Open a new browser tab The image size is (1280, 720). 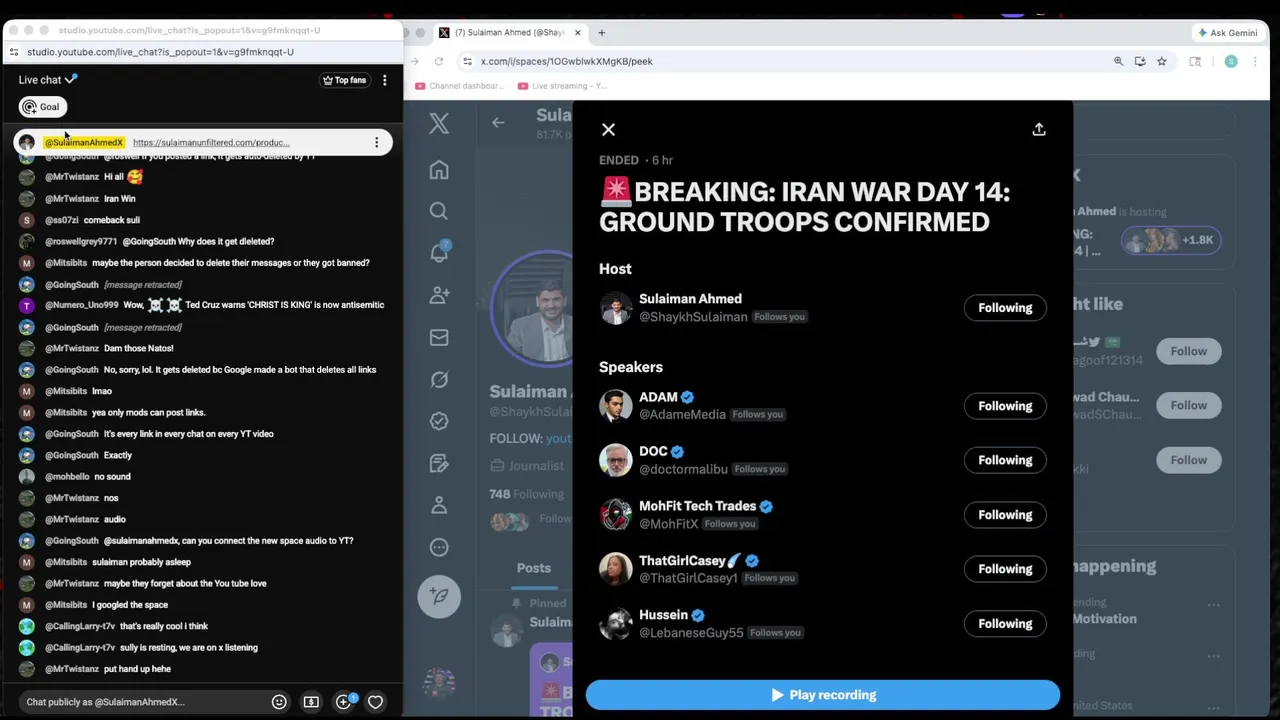click(601, 32)
